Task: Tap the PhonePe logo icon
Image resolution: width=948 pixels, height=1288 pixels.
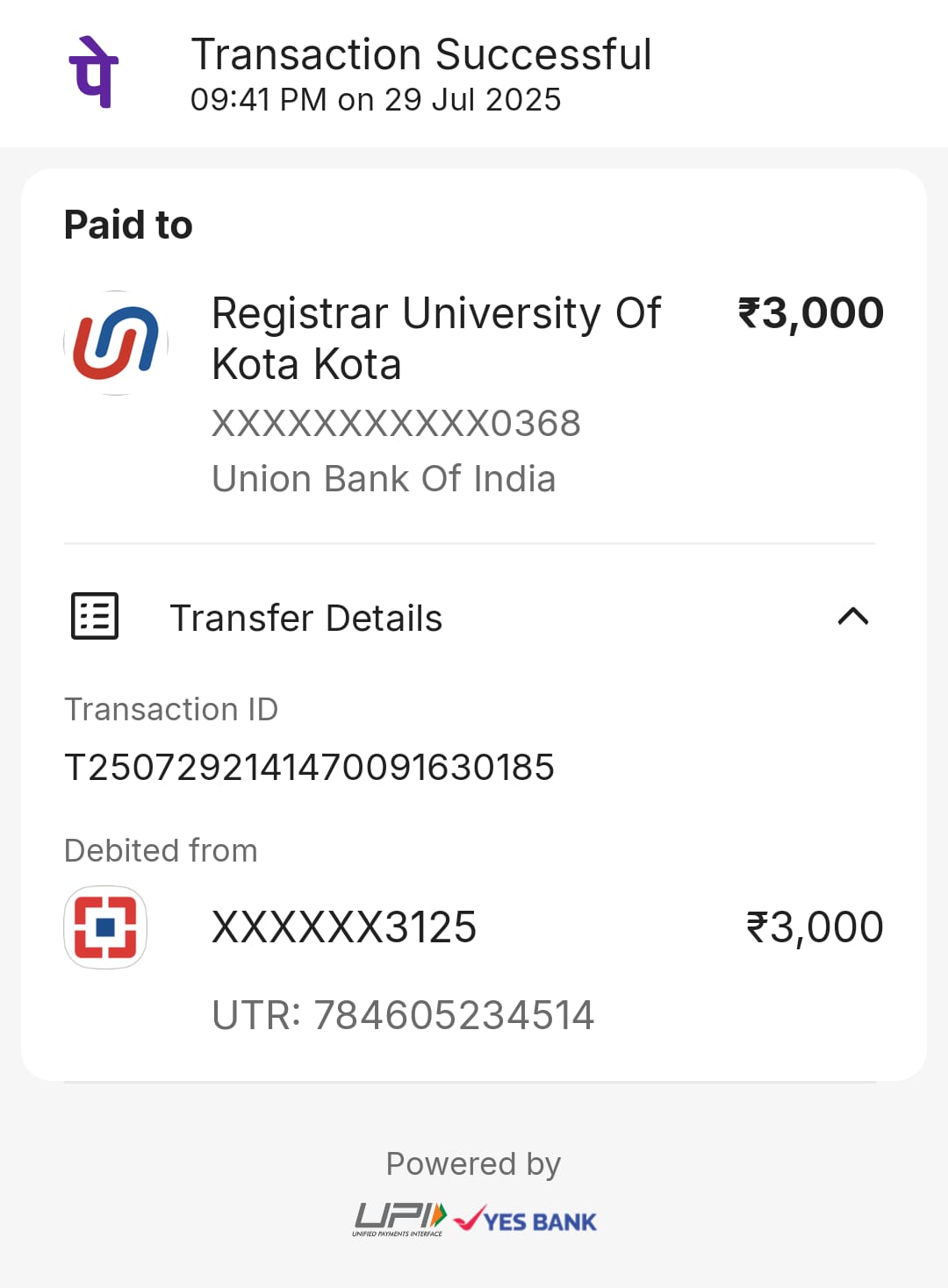Action: (94, 72)
